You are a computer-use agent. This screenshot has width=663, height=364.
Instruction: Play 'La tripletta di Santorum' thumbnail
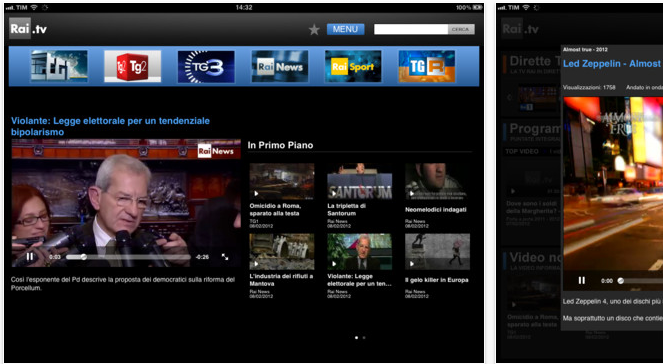pyautogui.click(x=359, y=181)
